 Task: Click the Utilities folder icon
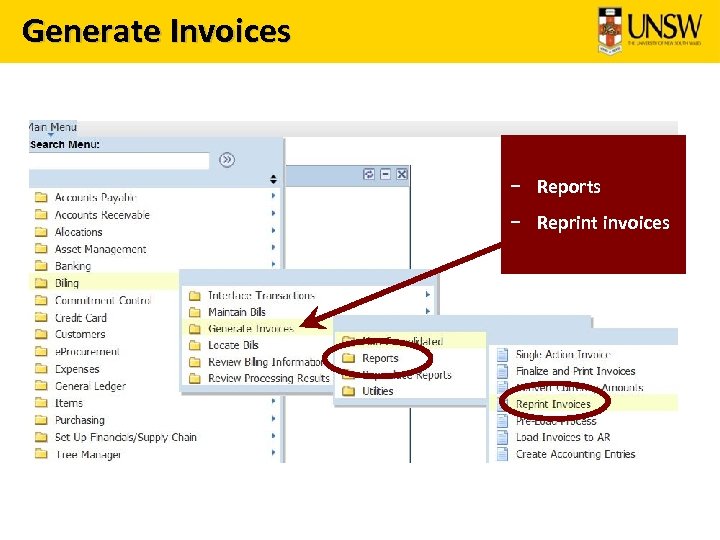349,391
